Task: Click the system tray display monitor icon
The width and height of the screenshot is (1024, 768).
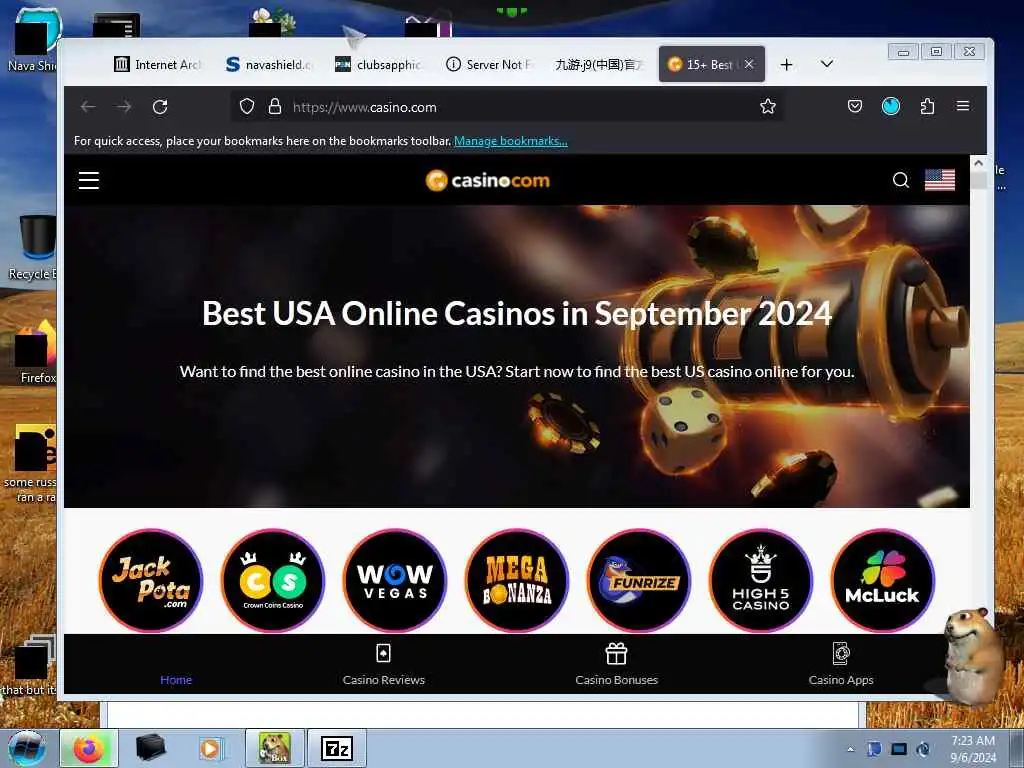Action: tap(899, 749)
